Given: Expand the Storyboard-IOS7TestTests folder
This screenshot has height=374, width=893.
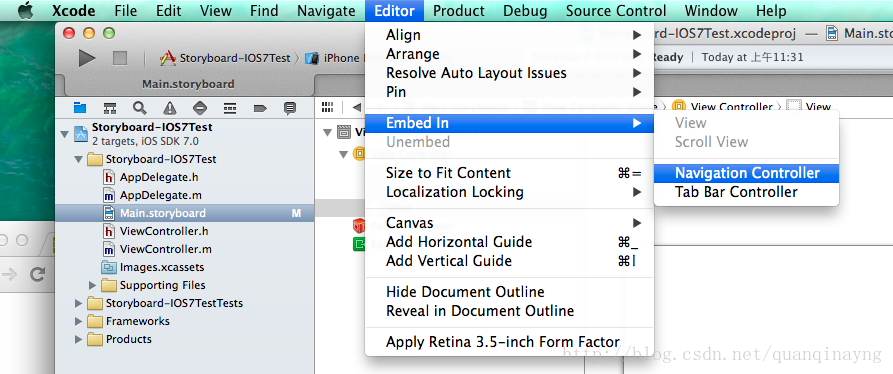Looking at the screenshot, I should [78, 303].
